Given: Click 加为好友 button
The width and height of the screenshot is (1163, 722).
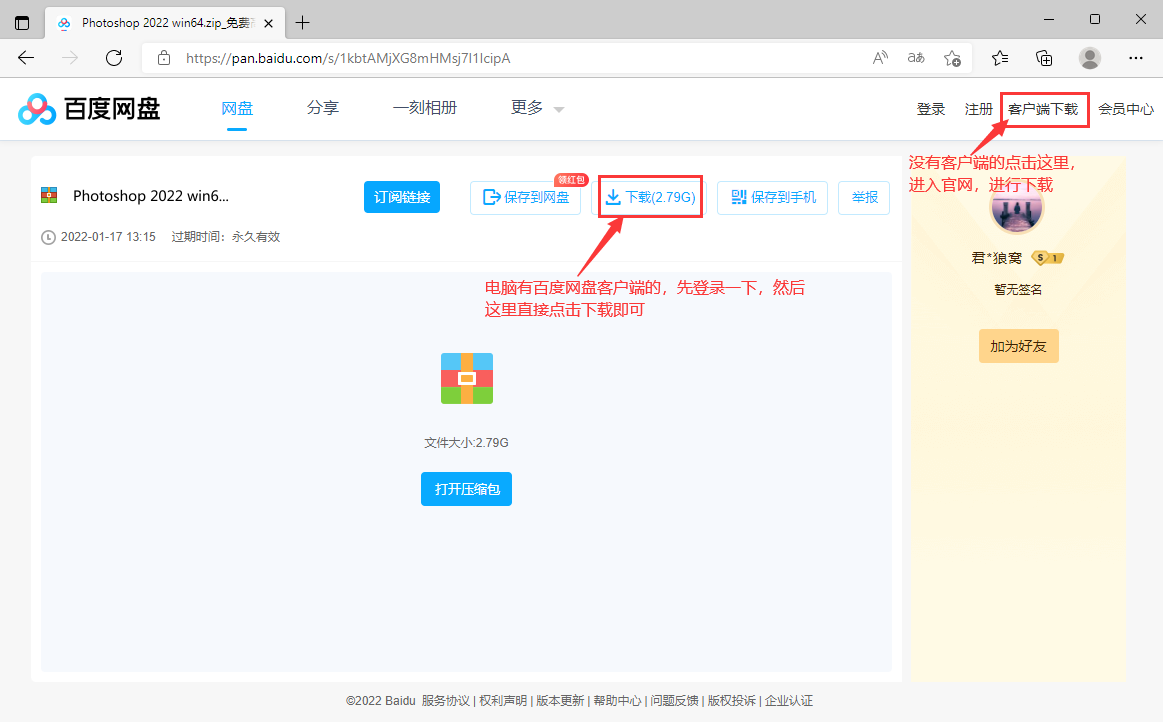Looking at the screenshot, I should 1018,347.
